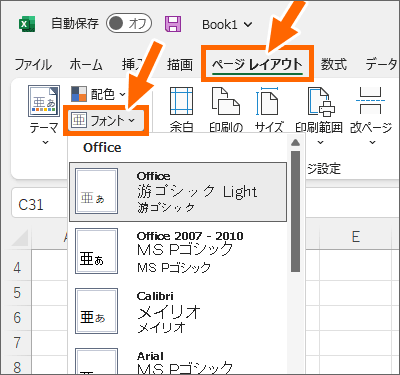Select row 8 header
This screenshot has width=400, height=375.
point(17,366)
